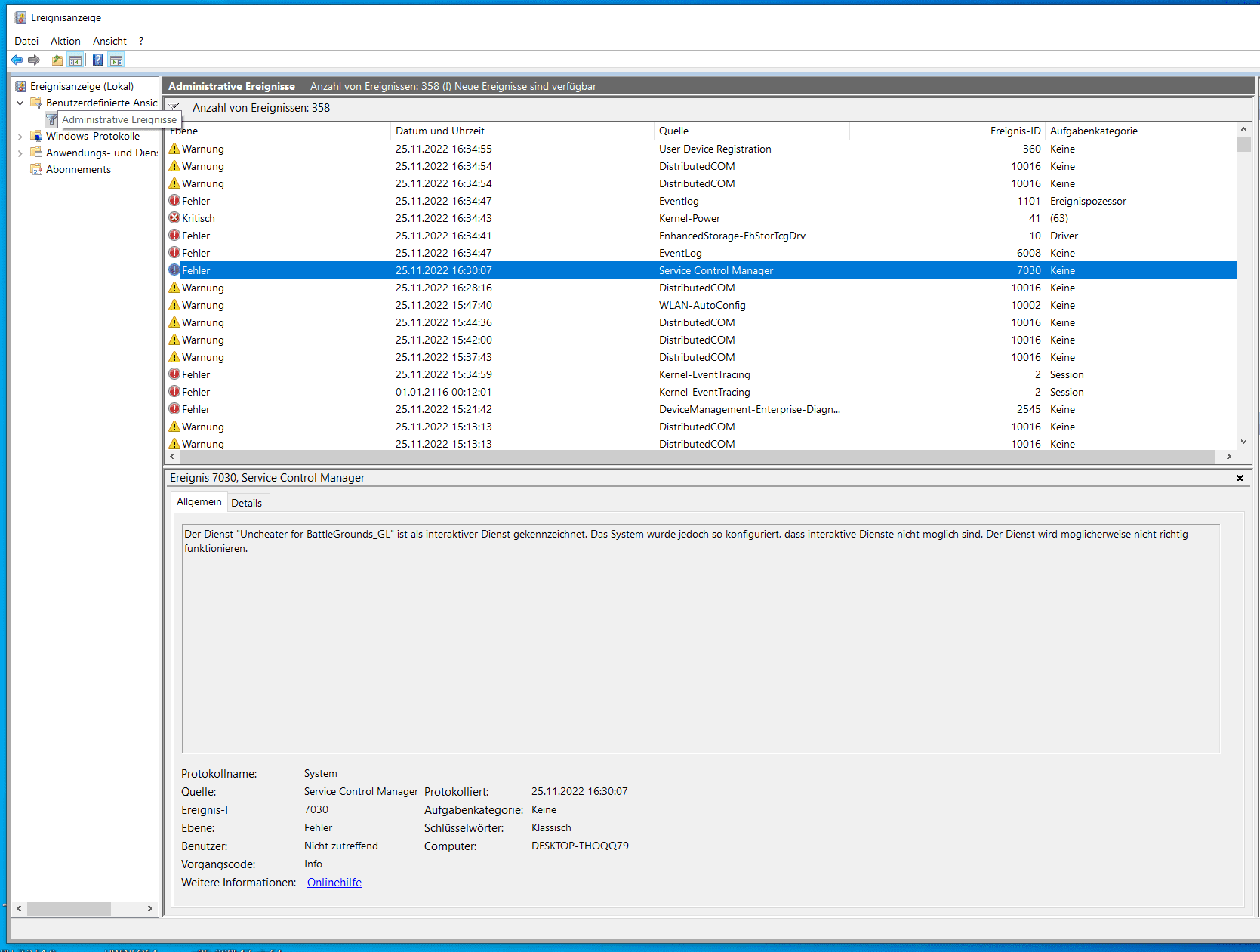Click the error icon of Eventlog 1101 row

pos(174,201)
